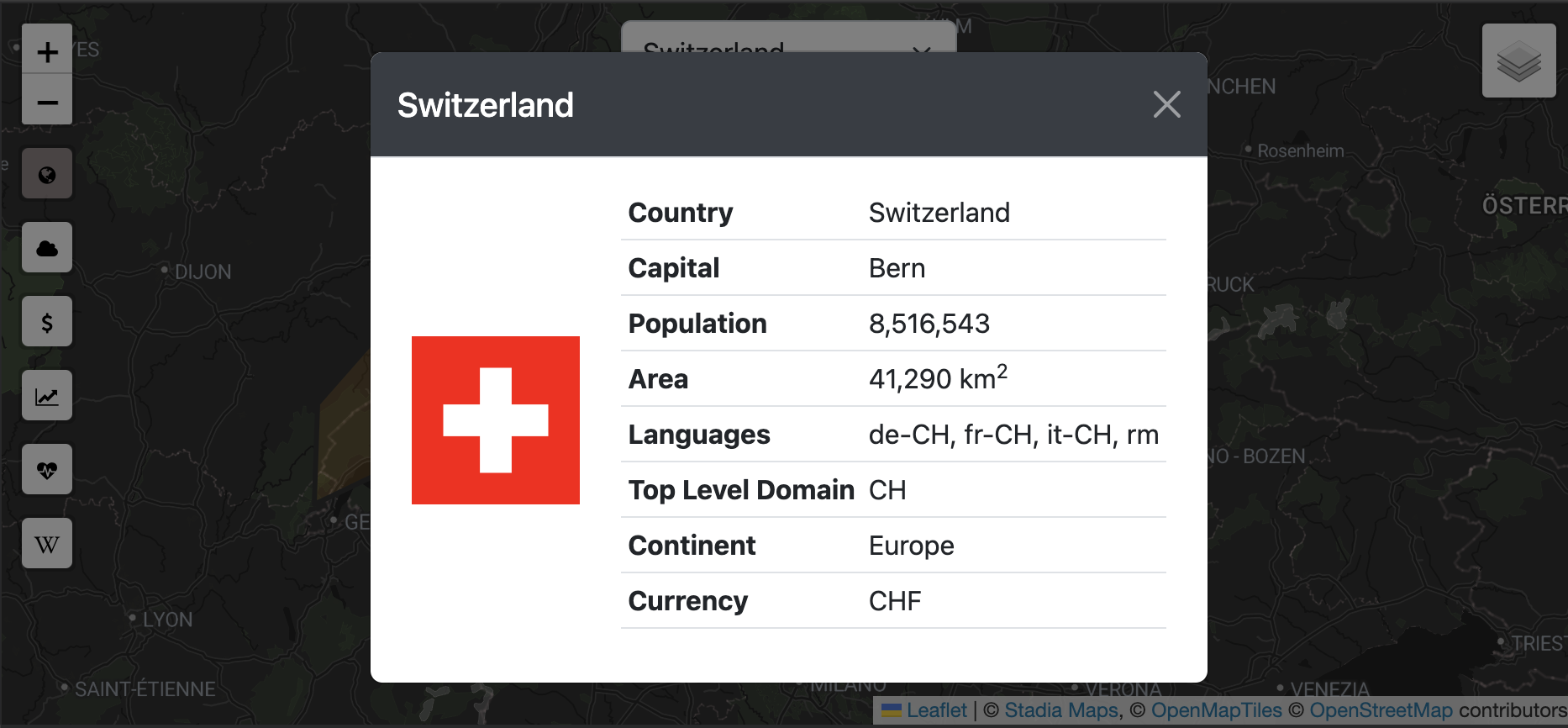Click the Swiss flag image
The width and height of the screenshot is (1568, 728).
[x=496, y=420]
